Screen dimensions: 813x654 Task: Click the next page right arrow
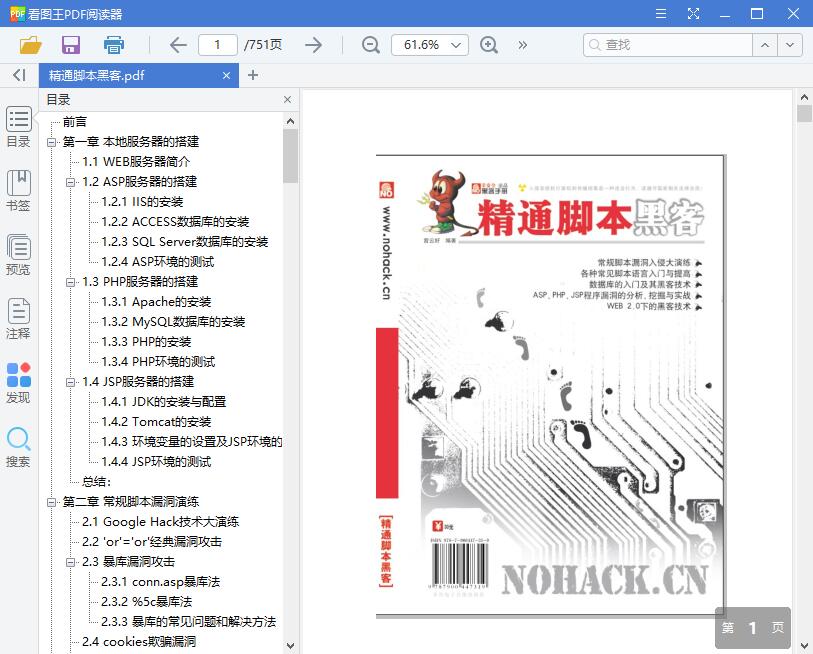(313, 45)
